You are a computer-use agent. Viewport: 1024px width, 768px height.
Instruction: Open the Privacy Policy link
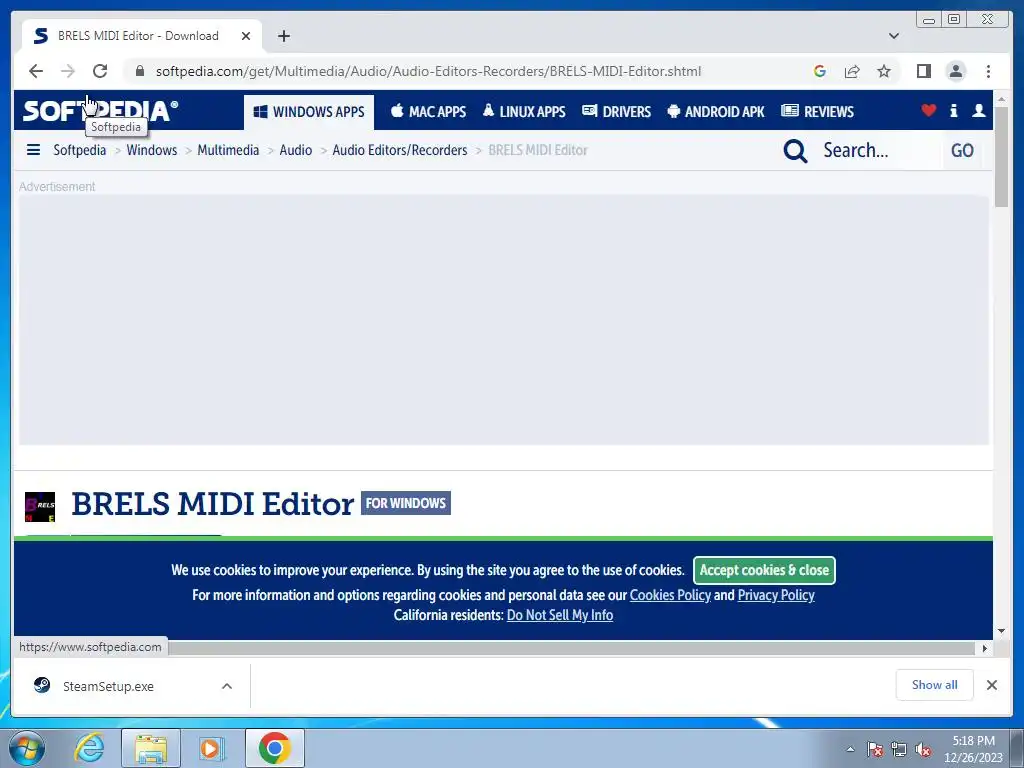tap(776, 595)
